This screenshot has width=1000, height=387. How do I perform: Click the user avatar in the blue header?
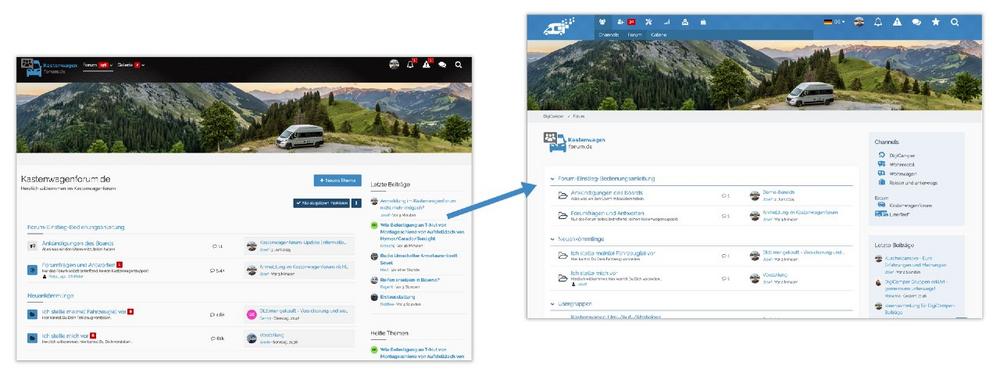point(859,22)
